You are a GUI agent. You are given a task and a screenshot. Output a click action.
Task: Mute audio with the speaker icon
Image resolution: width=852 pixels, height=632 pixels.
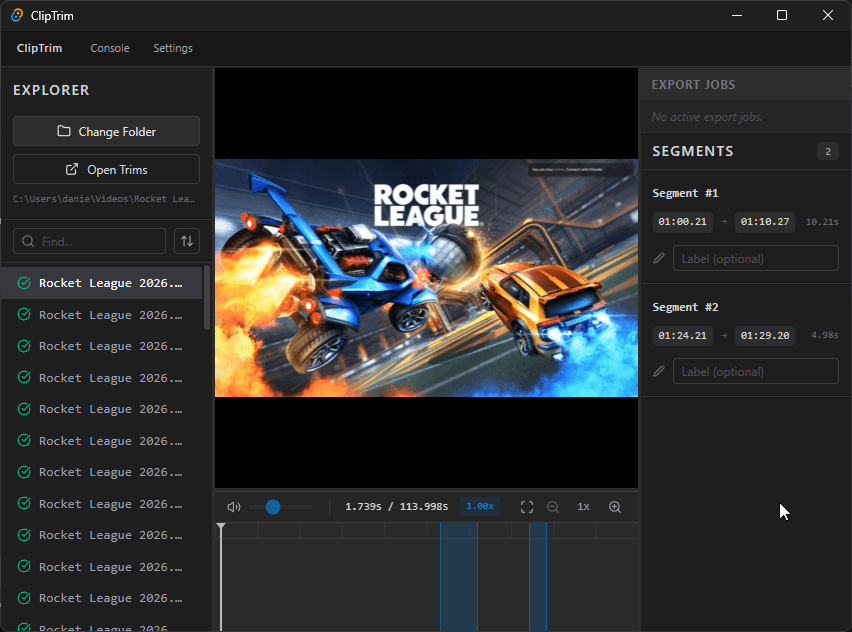click(x=234, y=507)
